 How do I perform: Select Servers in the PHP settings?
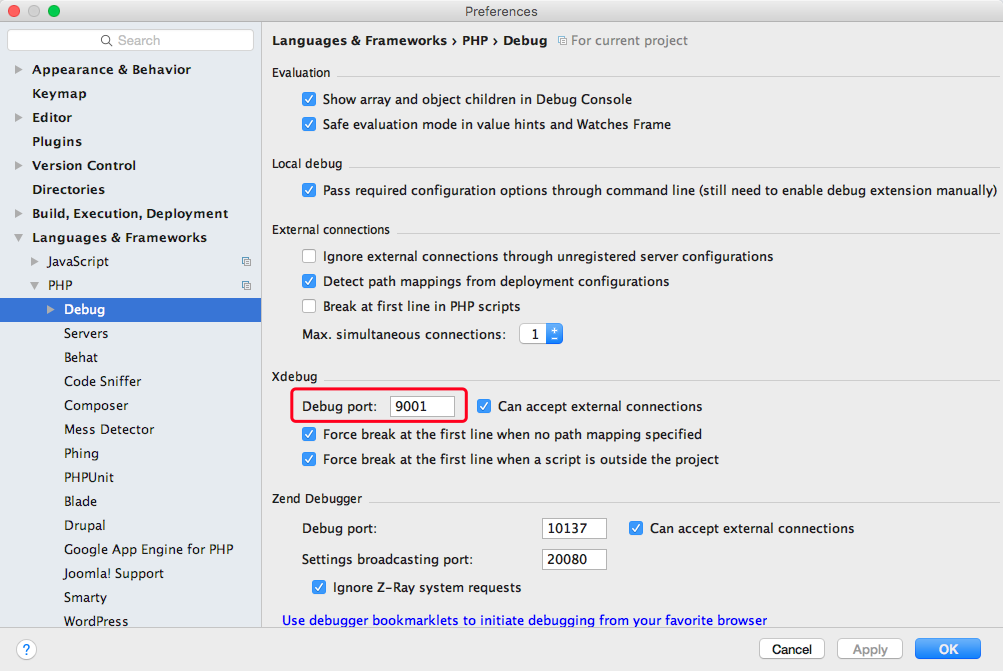pos(86,333)
